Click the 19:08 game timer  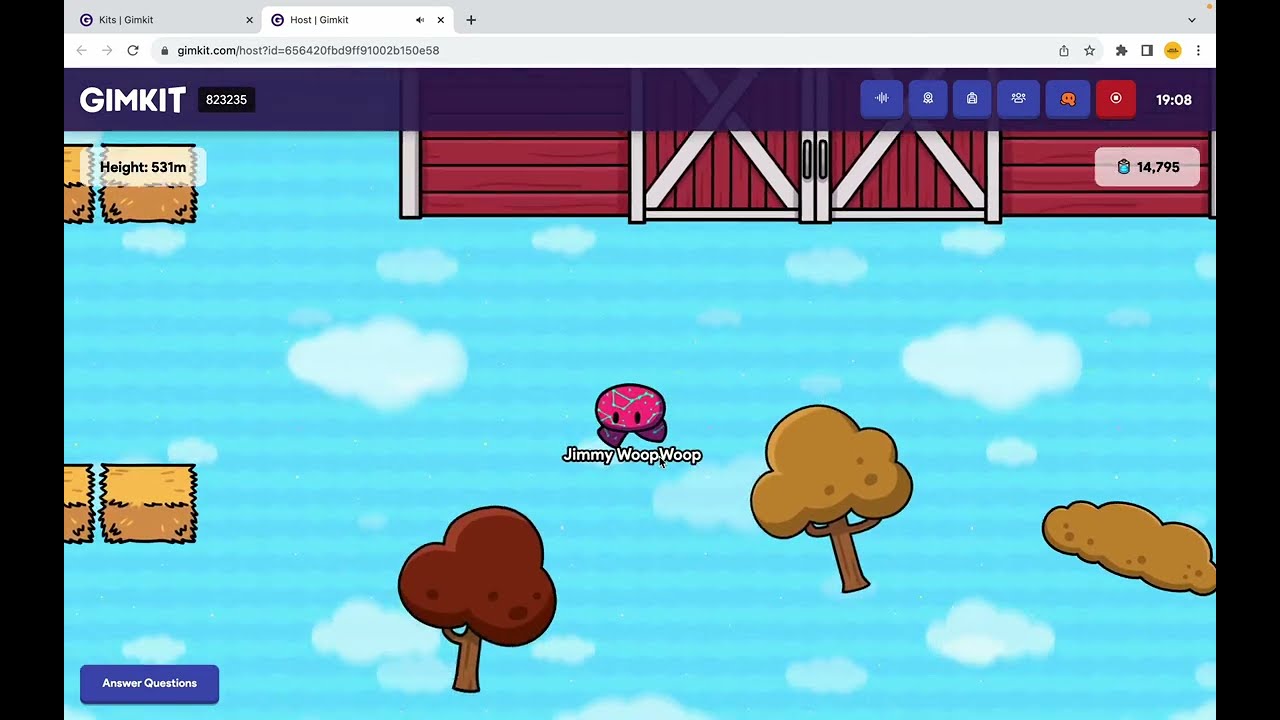(1174, 100)
